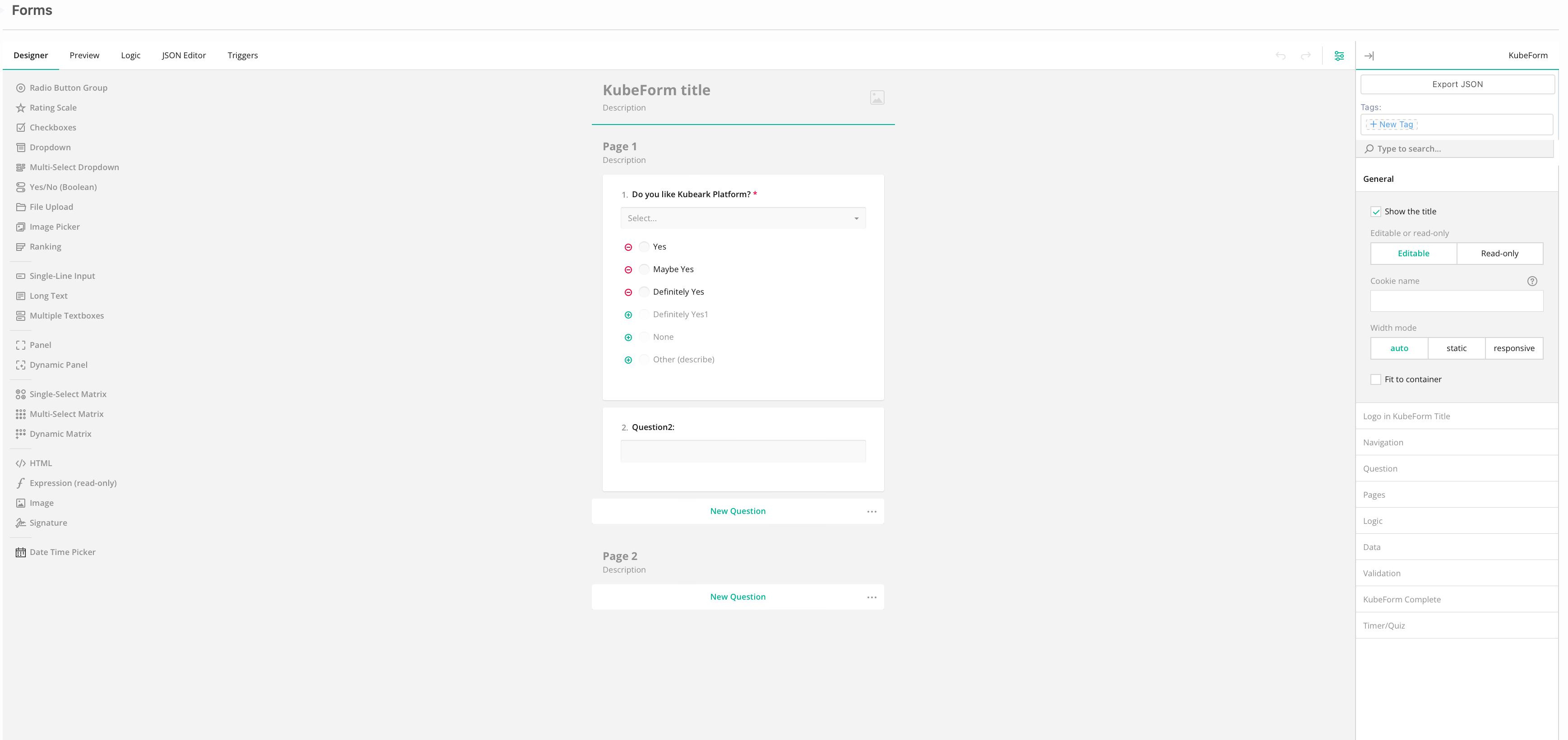Viewport: 1568px width, 740px height.
Task: Click the Cookie name help icon
Action: pyautogui.click(x=1531, y=281)
